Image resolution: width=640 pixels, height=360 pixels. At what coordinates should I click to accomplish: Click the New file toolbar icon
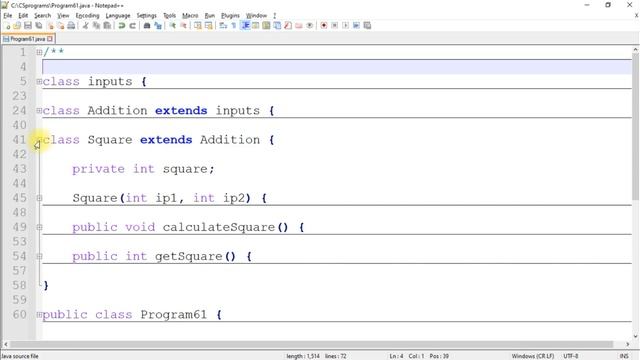tap(7, 25)
